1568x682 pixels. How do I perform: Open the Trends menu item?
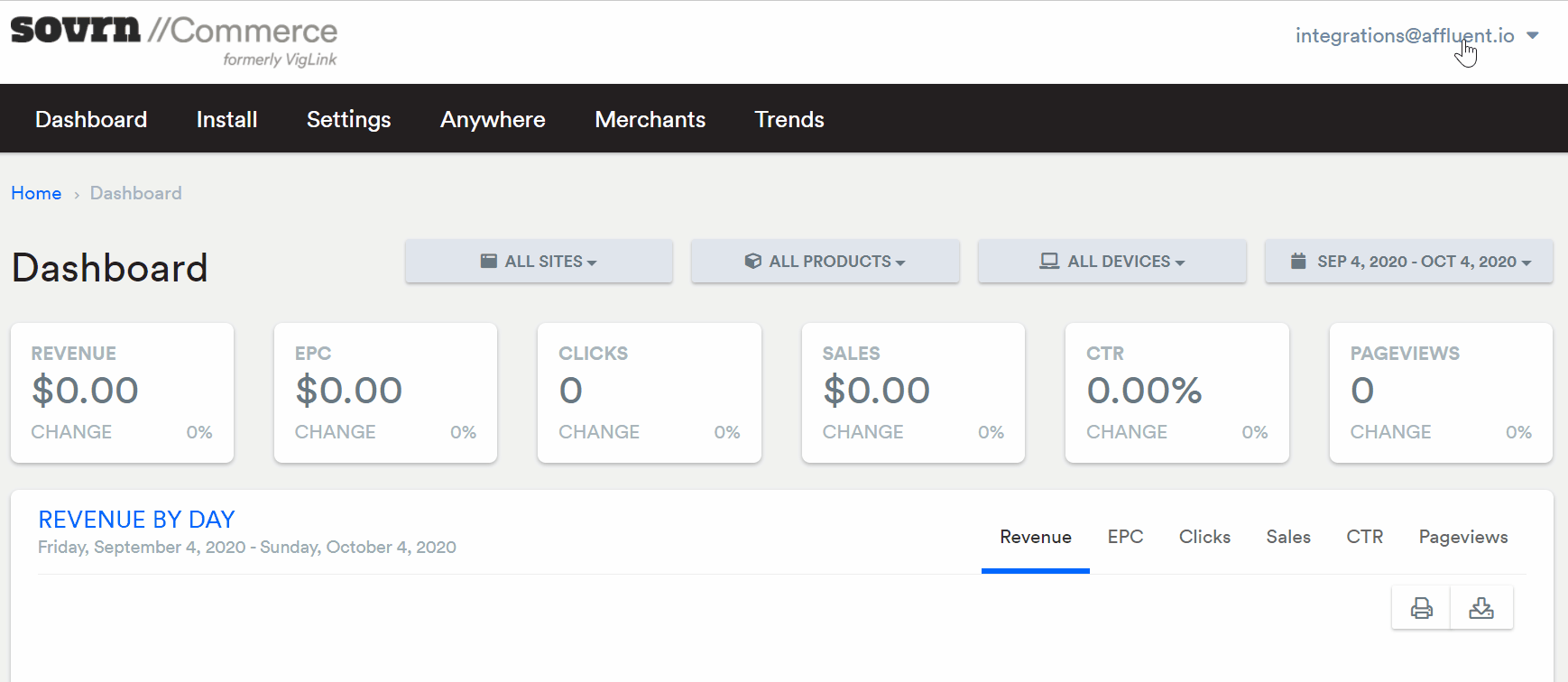789,119
